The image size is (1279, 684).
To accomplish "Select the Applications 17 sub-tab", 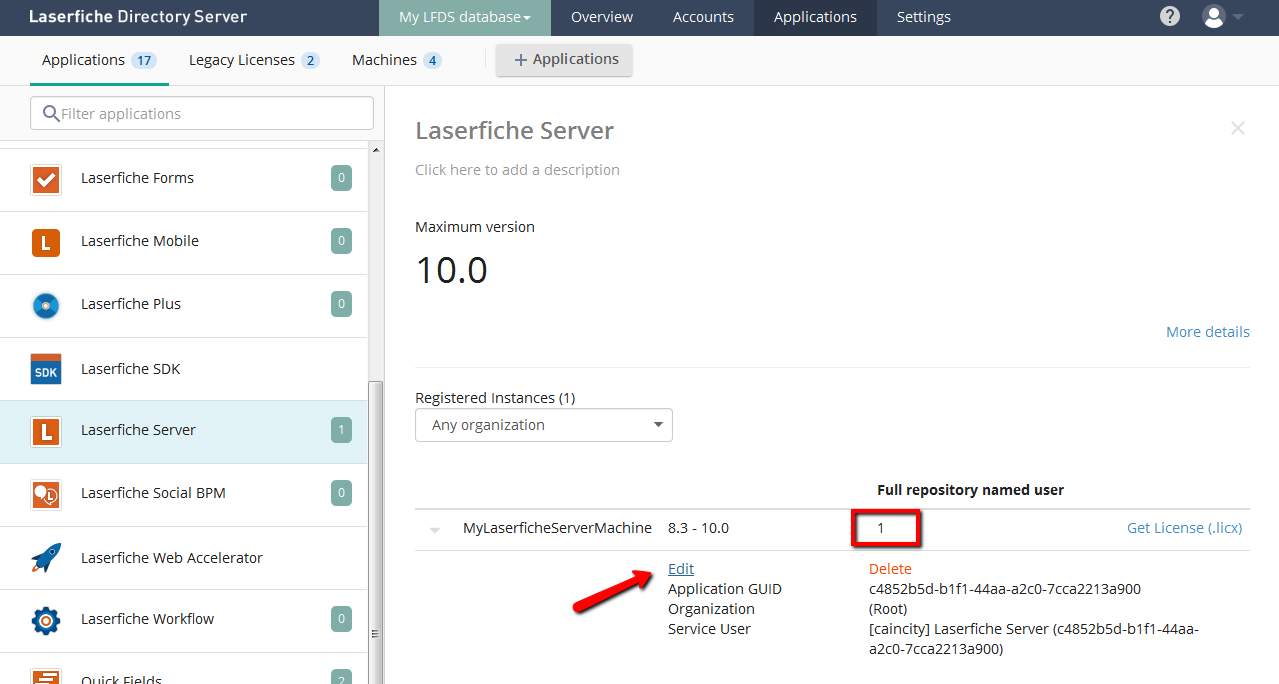I will 99,60.
